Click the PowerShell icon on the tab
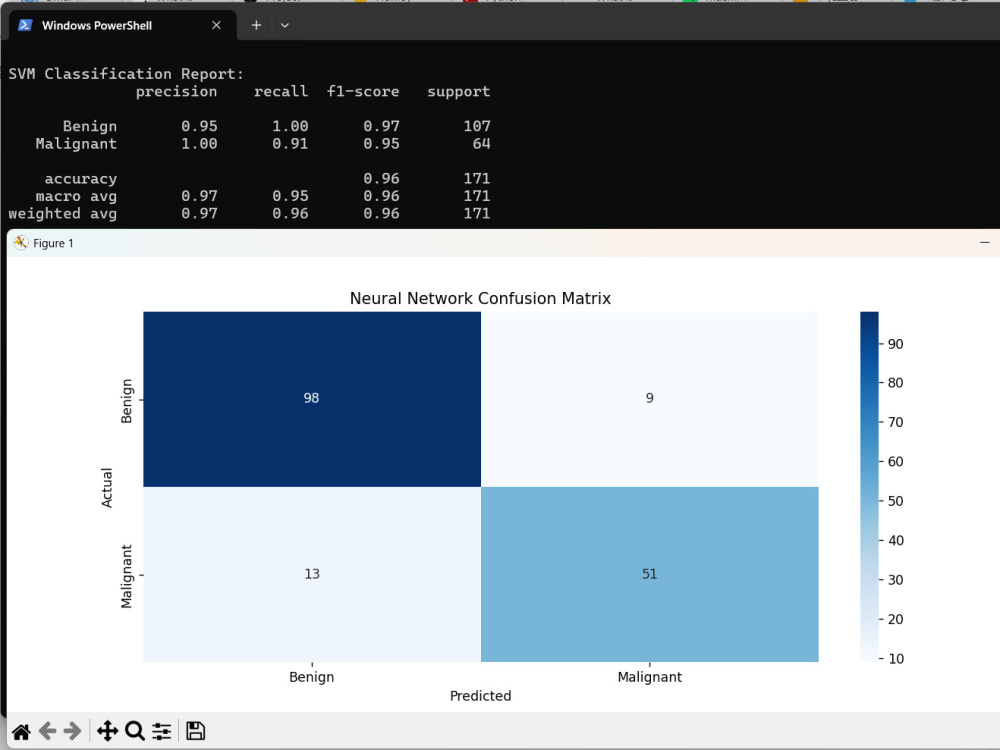The image size is (1000, 750). point(26,26)
